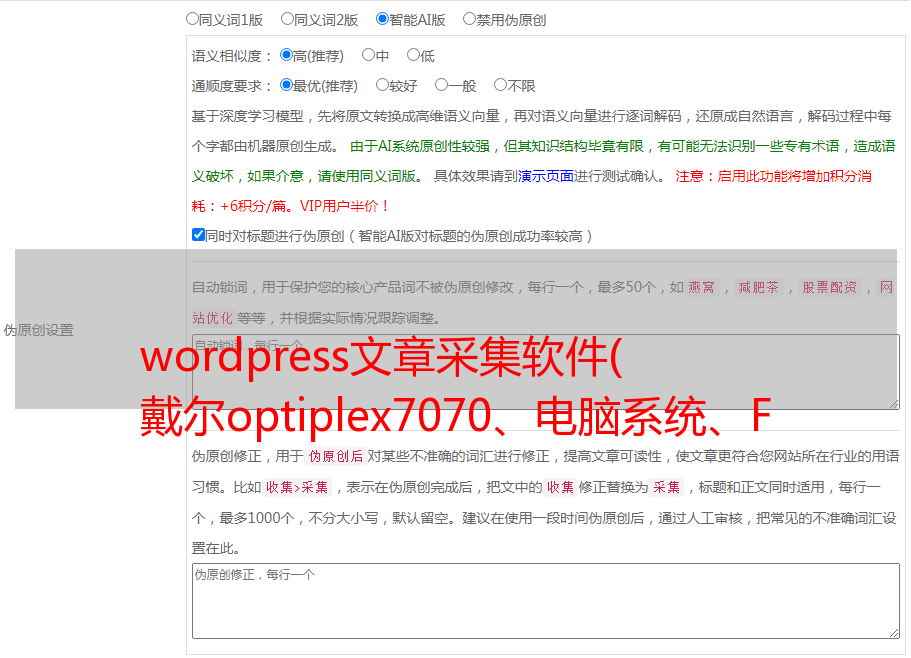Set 语义相似度 to 低

pos(413,55)
